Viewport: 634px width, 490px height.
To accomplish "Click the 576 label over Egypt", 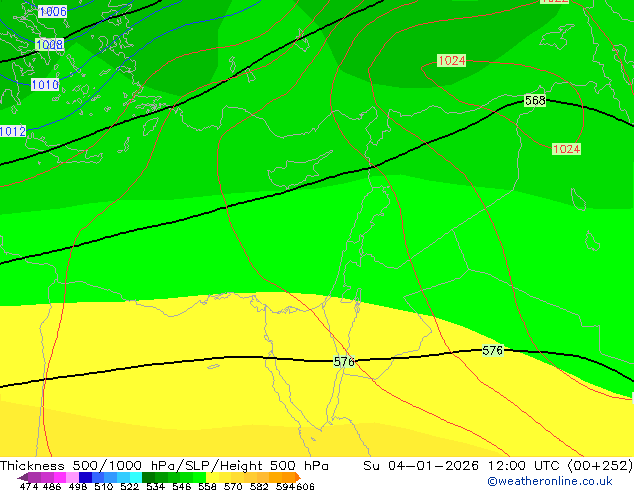I will click(x=344, y=361).
